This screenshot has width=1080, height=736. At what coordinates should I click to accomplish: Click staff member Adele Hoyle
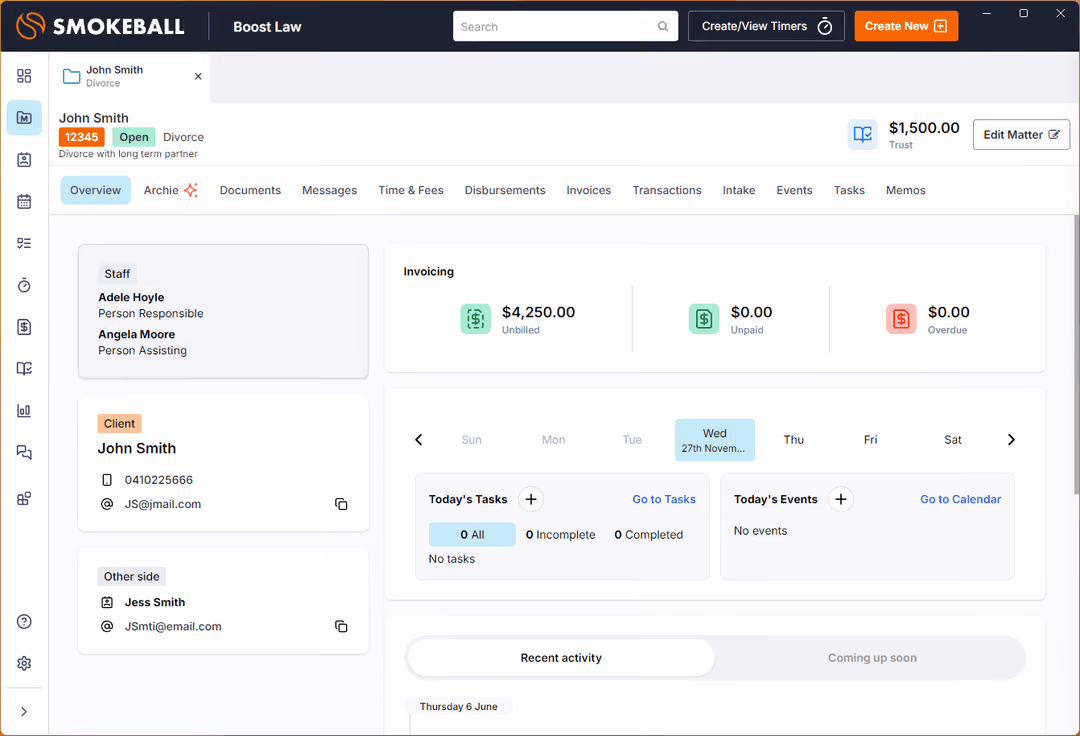[131, 297]
